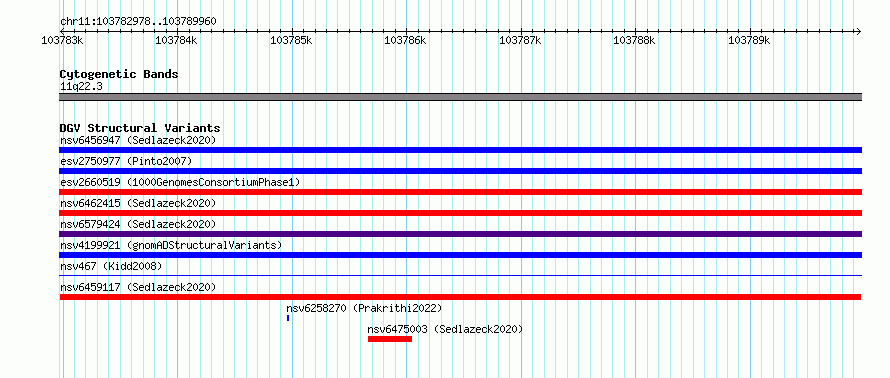The image size is (890, 378).
Task: Select the blue bar under nsv4199921
Action: coord(460,255)
